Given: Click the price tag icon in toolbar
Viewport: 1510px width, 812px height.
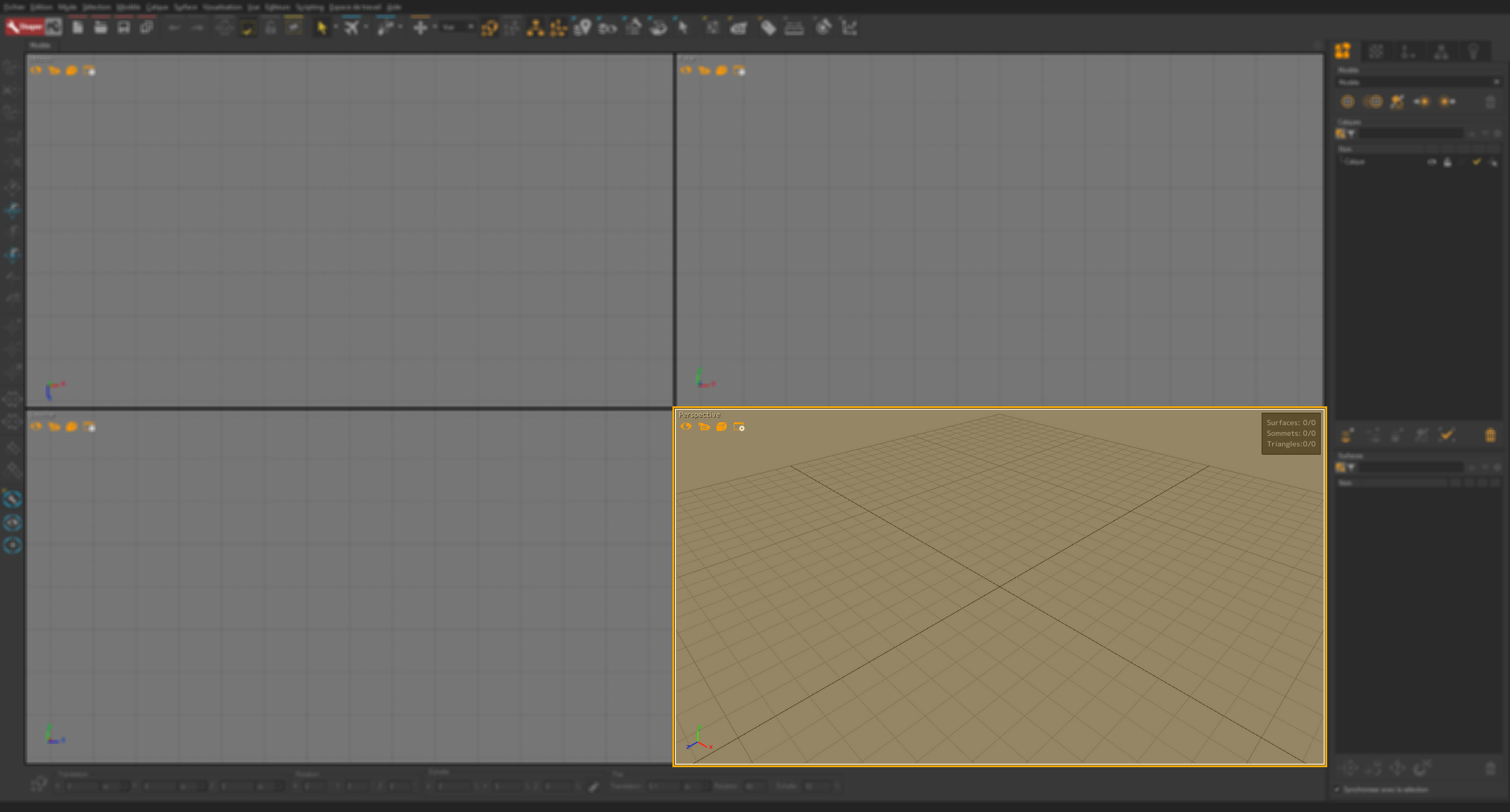Looking at the screenshot, I should (767, 28).
